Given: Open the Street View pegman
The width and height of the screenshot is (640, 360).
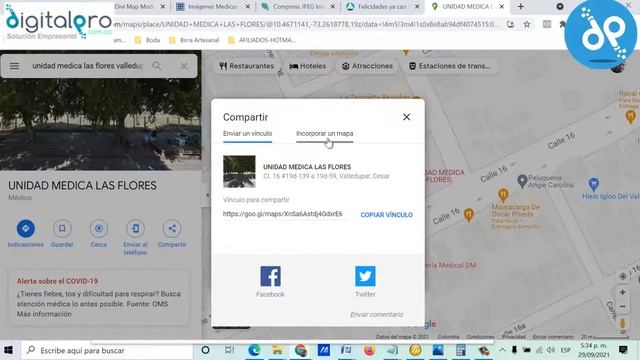Looking at the screenshot, I should pyautogui.click(x=622, y=324).
